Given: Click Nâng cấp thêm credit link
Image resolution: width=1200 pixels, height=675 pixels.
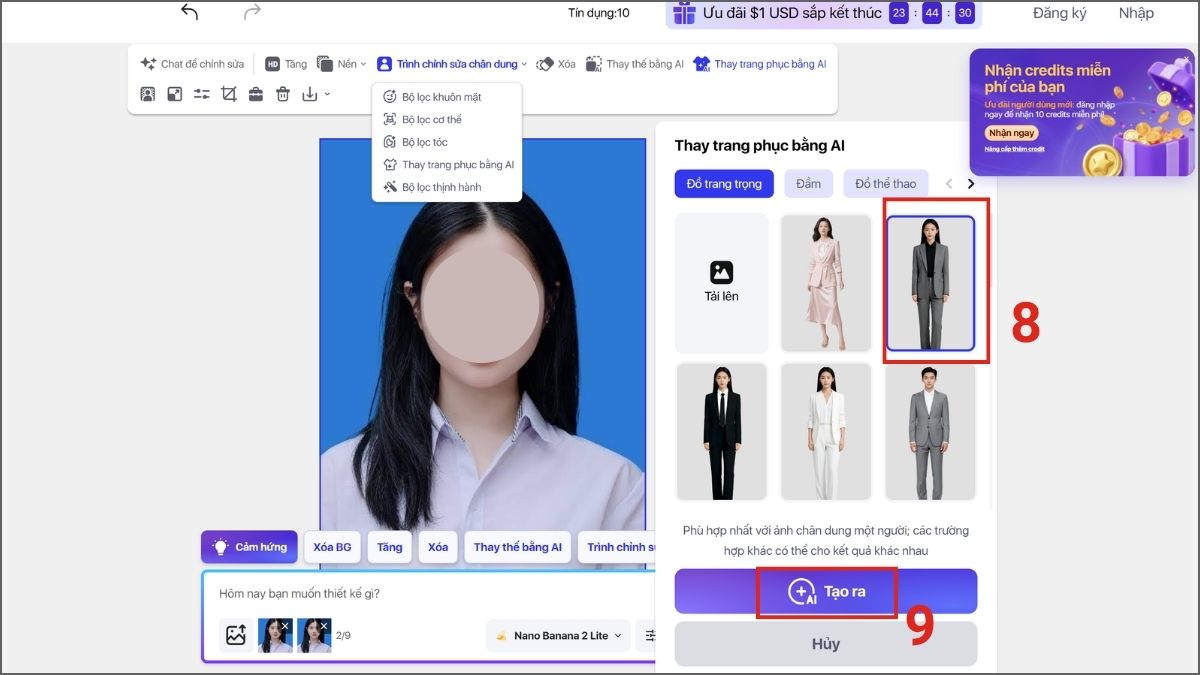Looking at the screenshot, I should pyautogui.click(x=1014, y=149).
